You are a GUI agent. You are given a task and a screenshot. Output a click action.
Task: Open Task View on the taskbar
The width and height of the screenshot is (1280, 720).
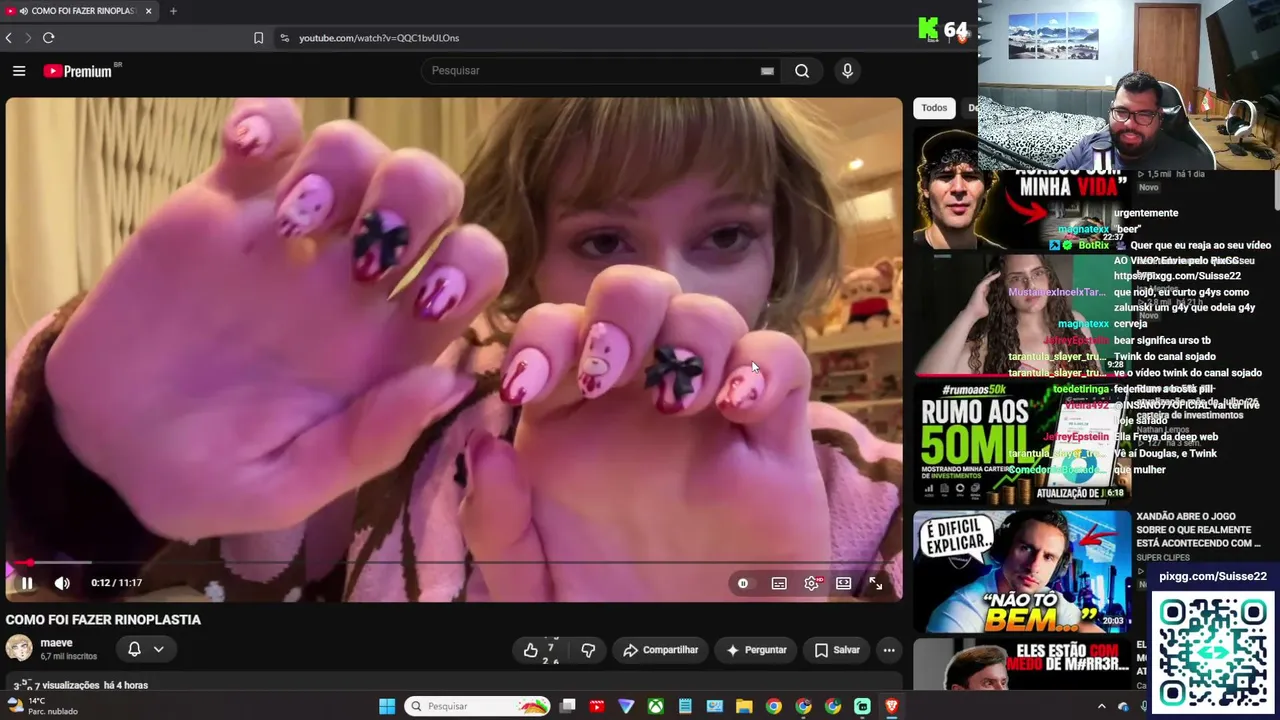(x=567, y=706)
